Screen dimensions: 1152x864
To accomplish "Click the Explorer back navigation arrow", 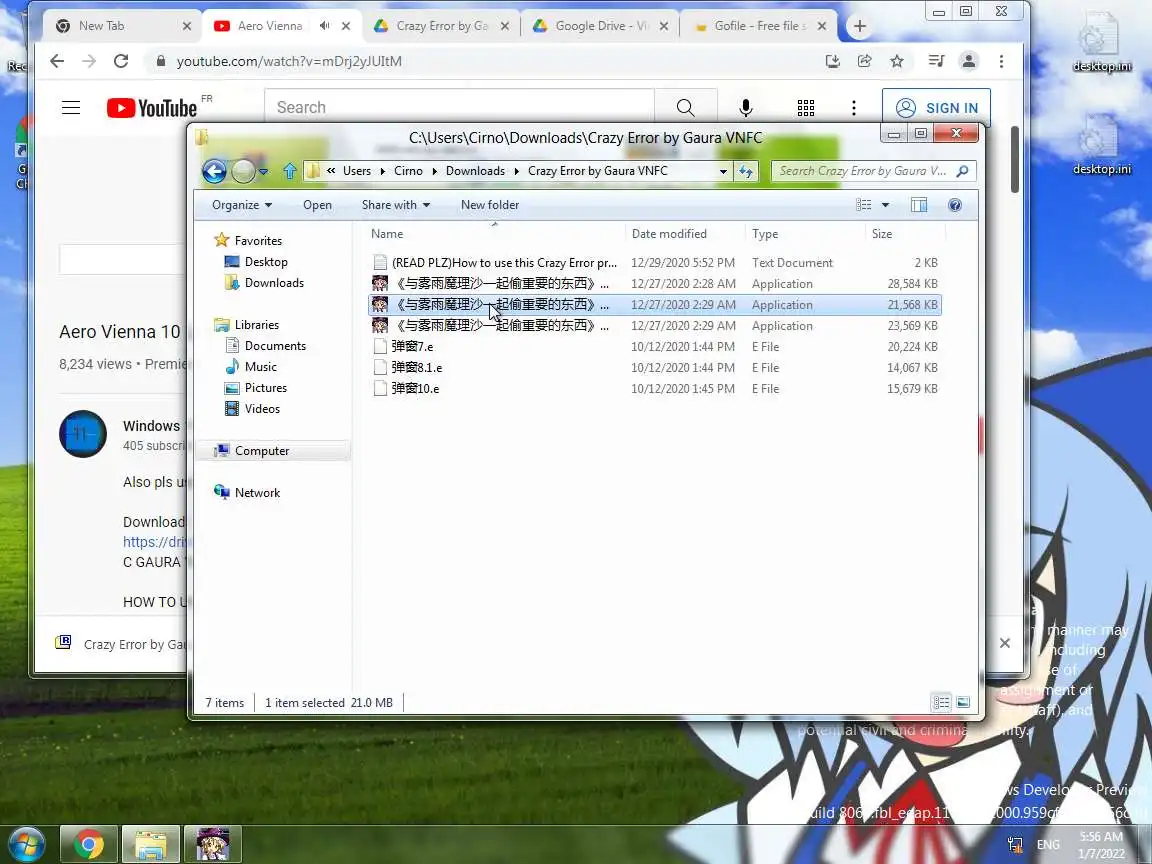I will coord(215,171).
